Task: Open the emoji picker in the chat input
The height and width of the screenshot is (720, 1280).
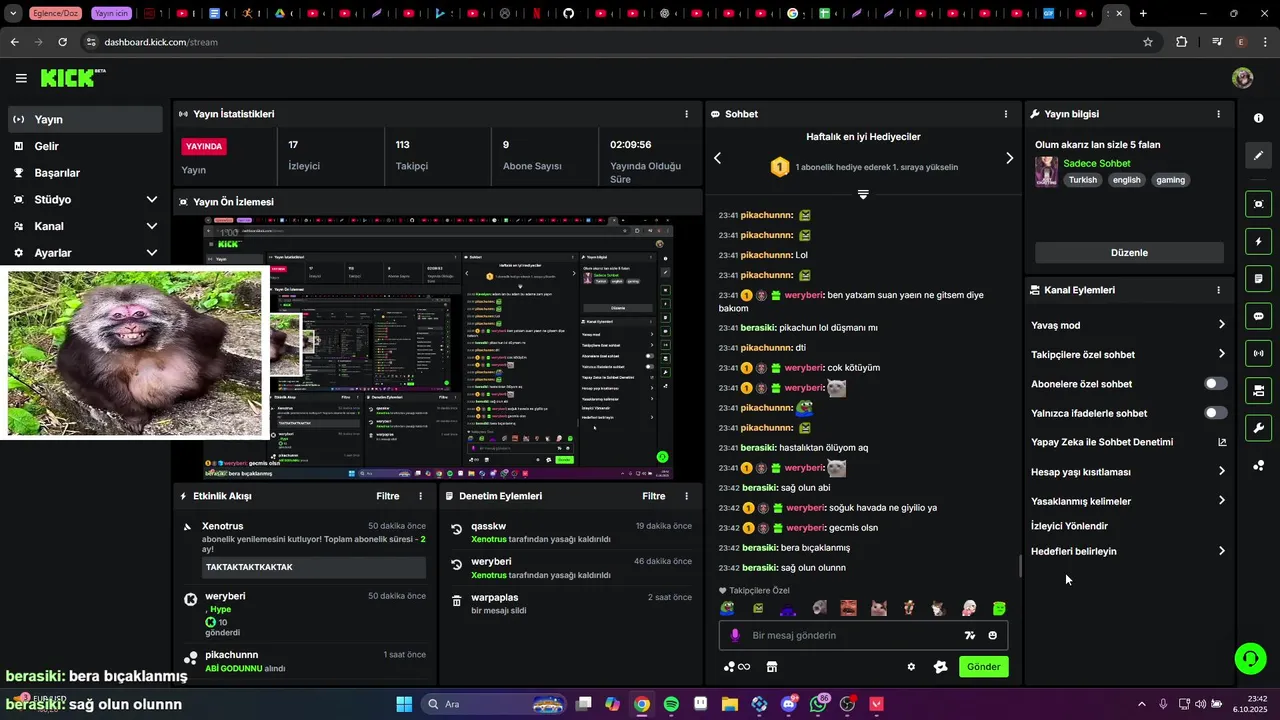Action: (992, 635)
